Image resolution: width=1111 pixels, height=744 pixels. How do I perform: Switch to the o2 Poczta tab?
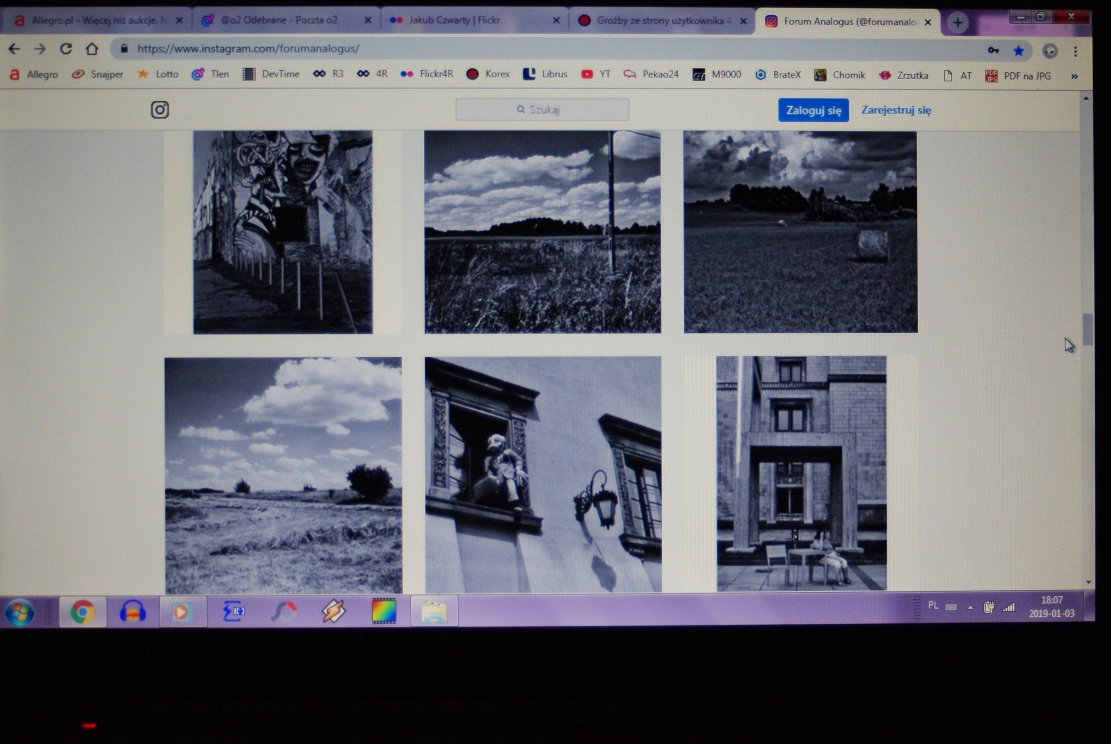point(284,20)
